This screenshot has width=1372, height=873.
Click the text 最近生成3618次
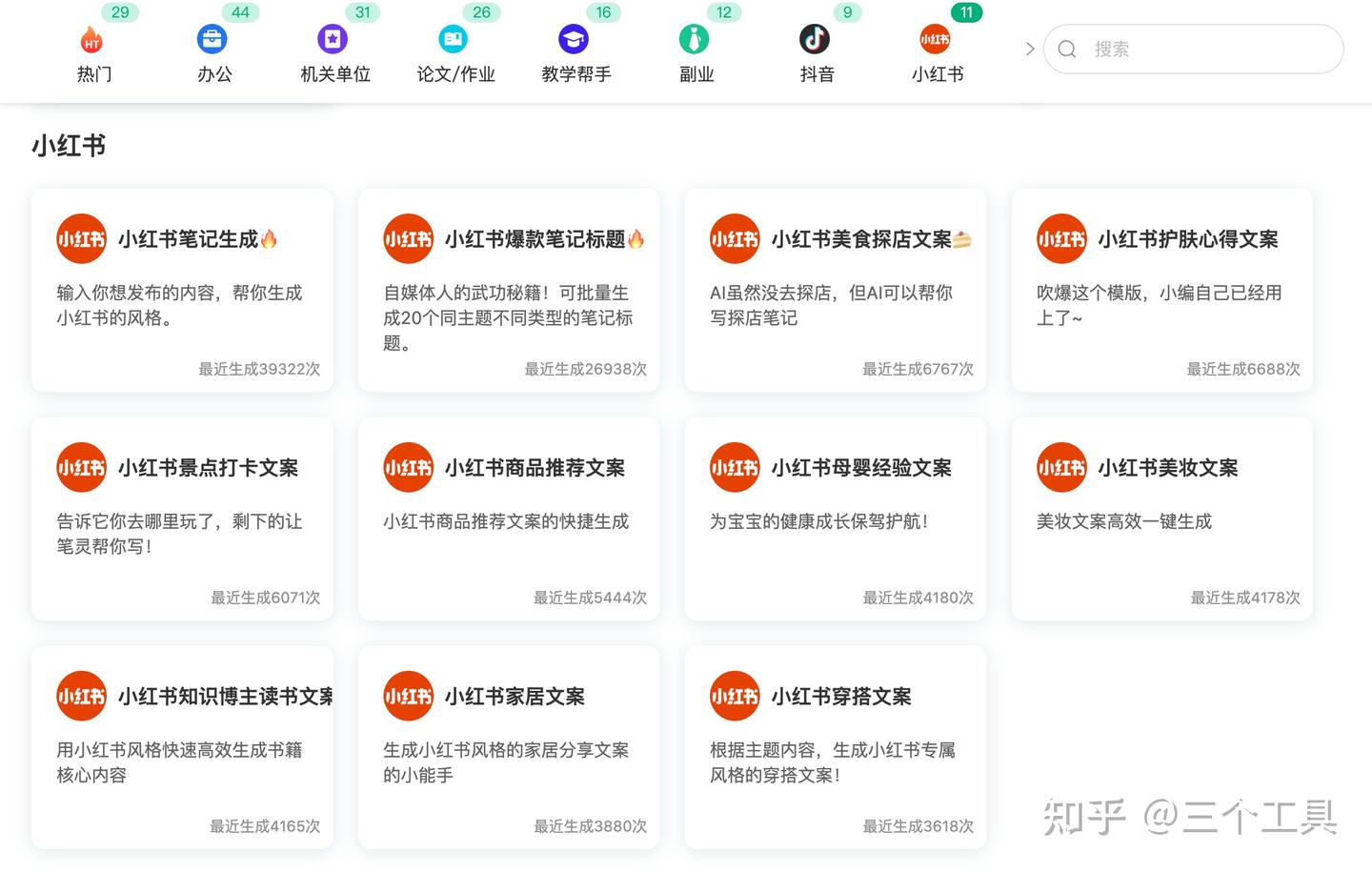coord(918,826)
